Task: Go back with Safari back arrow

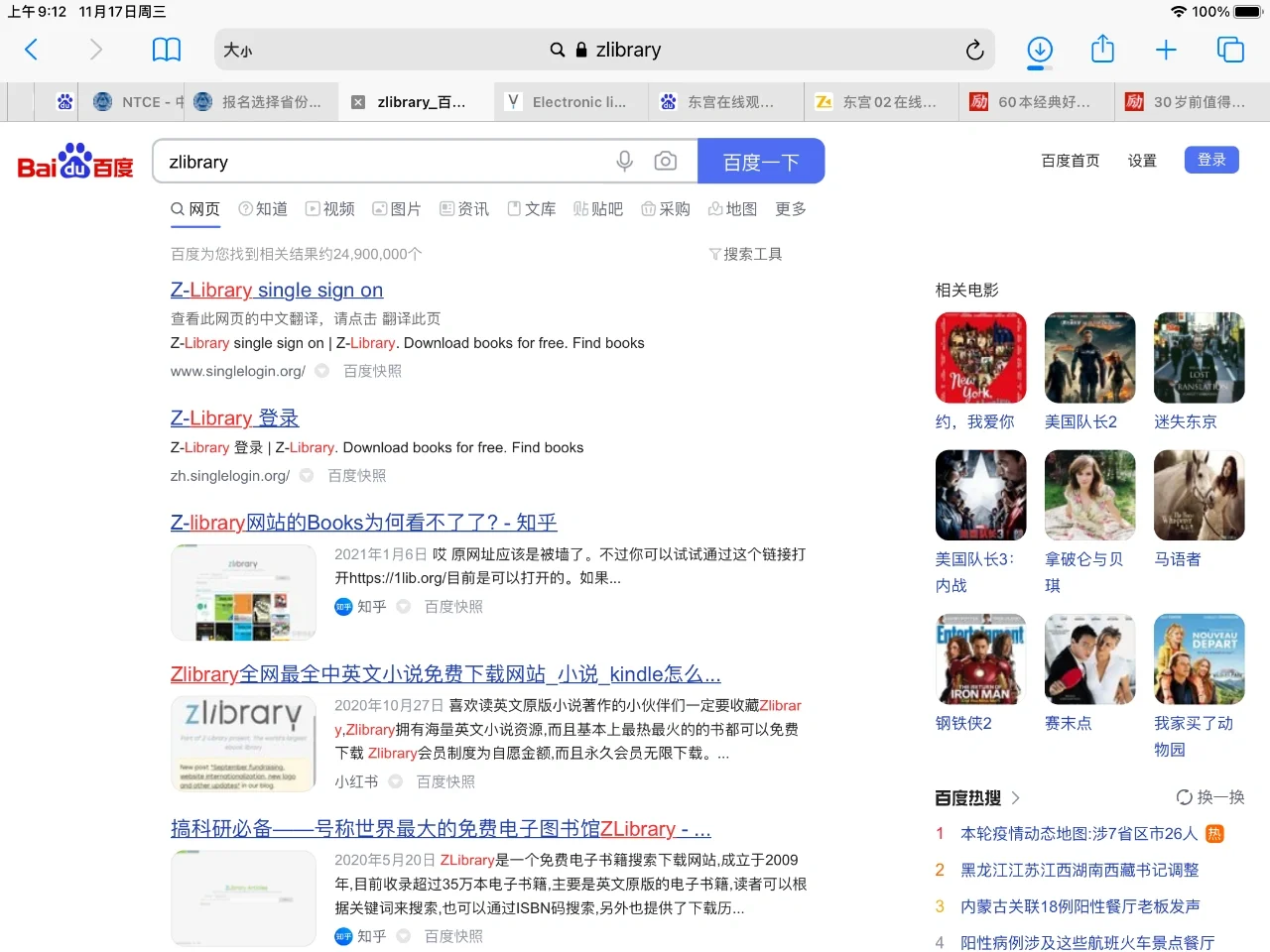Action: tap(31, 50)
